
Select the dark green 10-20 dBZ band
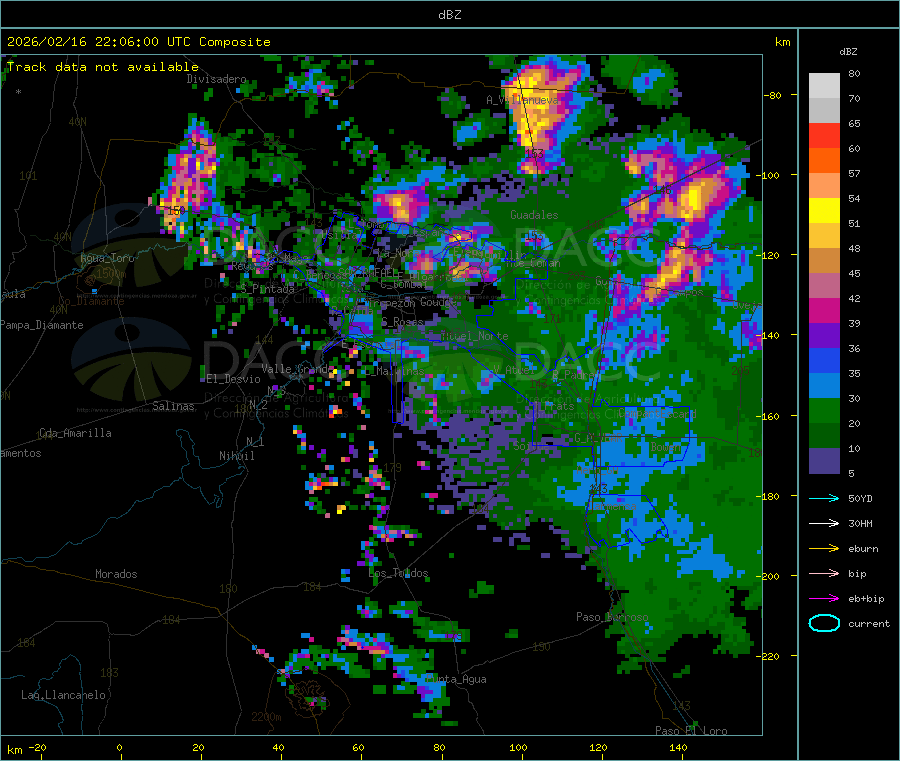pos(824,436)
